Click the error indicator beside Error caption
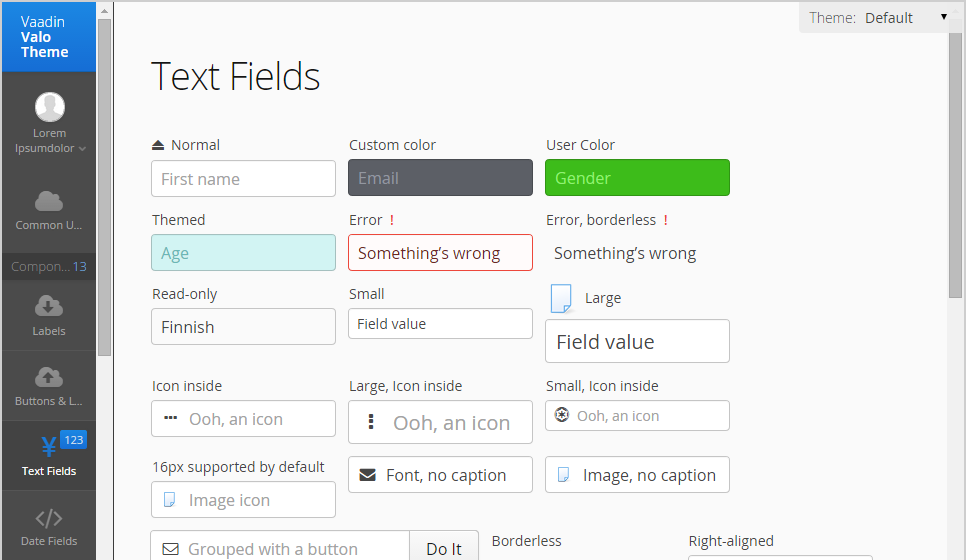The width and height of the screenshot is (968, 560). coord(392,220)
